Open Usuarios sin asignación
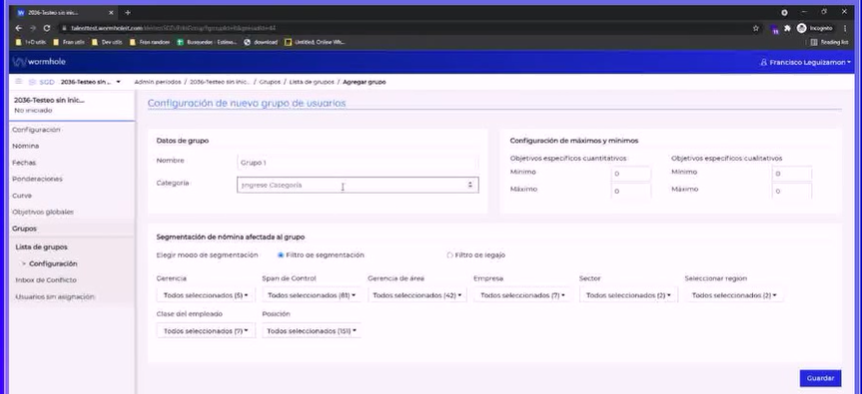862x394 pixels. [x=55, y=297]
